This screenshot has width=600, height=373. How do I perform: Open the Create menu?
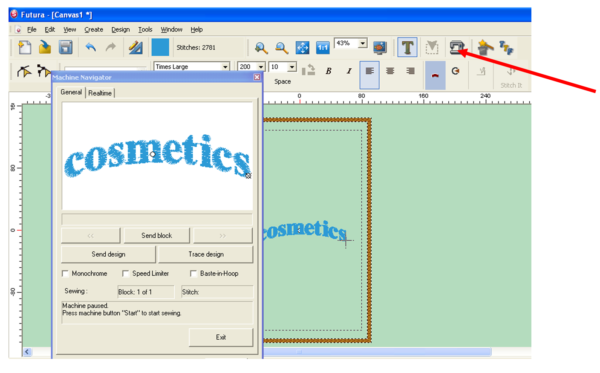point(94,29)
